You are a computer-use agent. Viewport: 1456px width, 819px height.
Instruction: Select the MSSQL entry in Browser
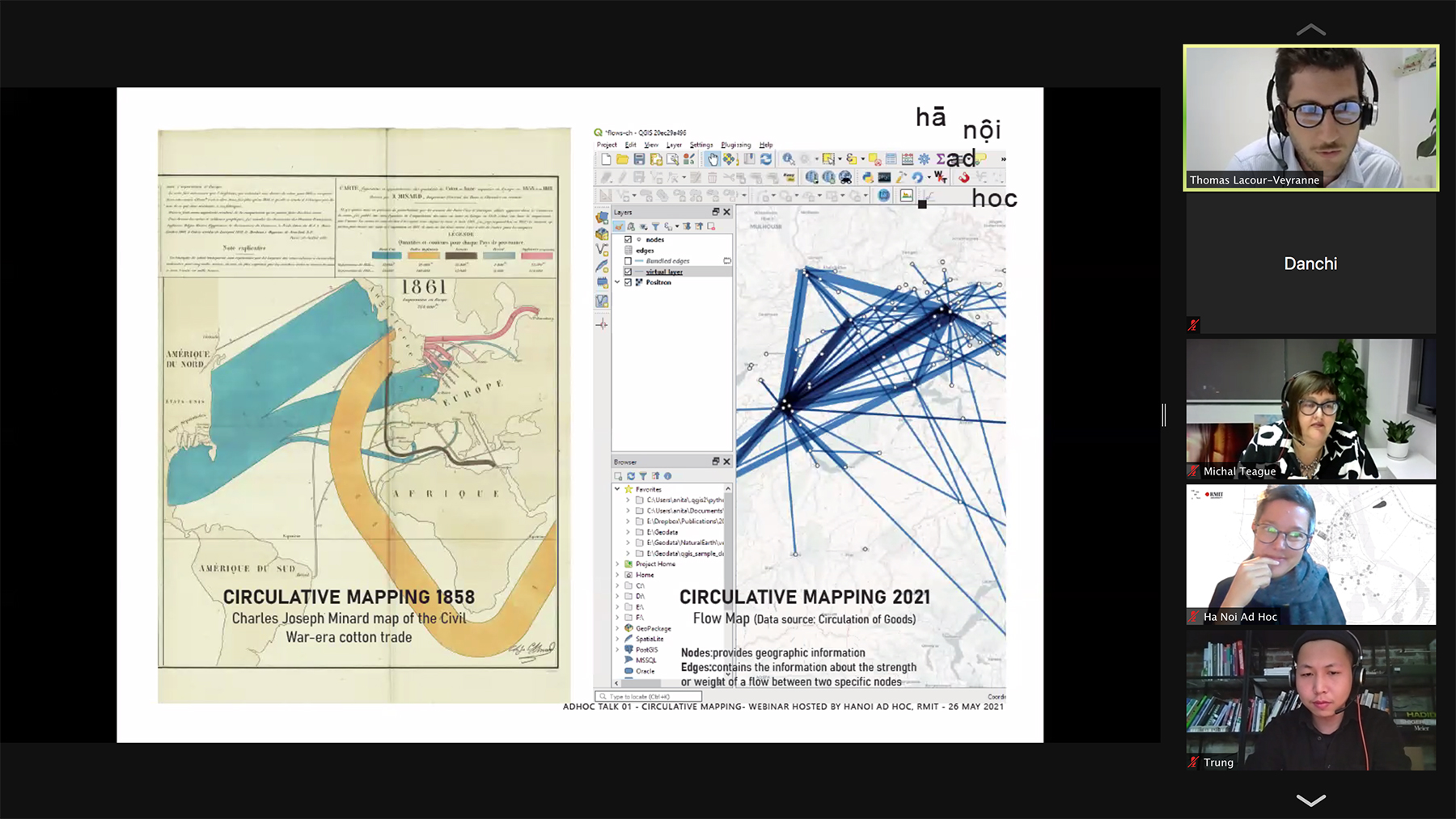pyautogui.click(x=645, y=660)
